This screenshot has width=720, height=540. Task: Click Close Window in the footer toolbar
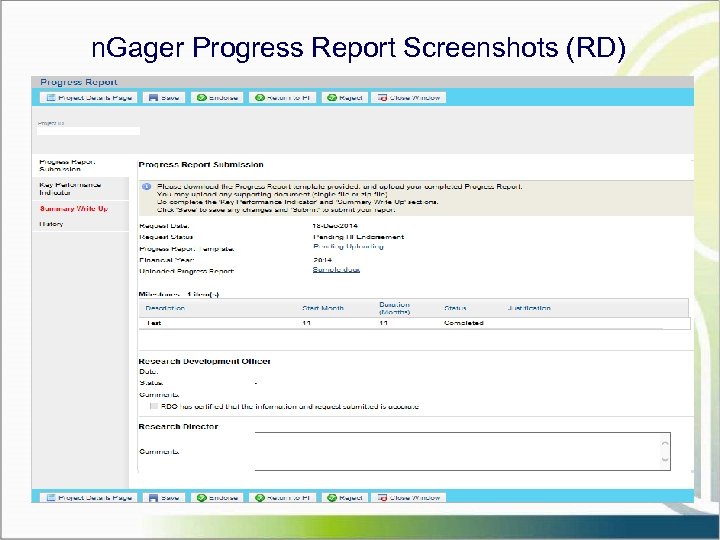click(x=409, y=497)
